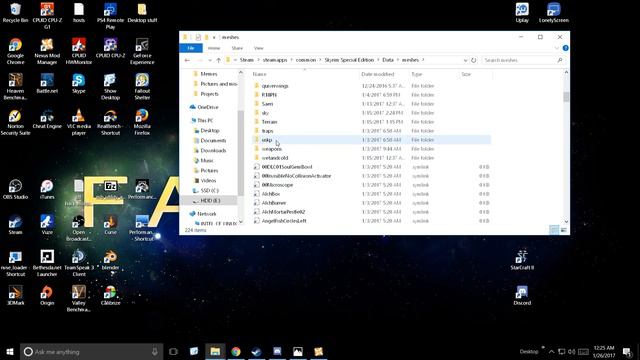Click the file list vertical scrollbar thumb
The height and width of the screenshot is (360, 640).
click(x=566, y=97)
